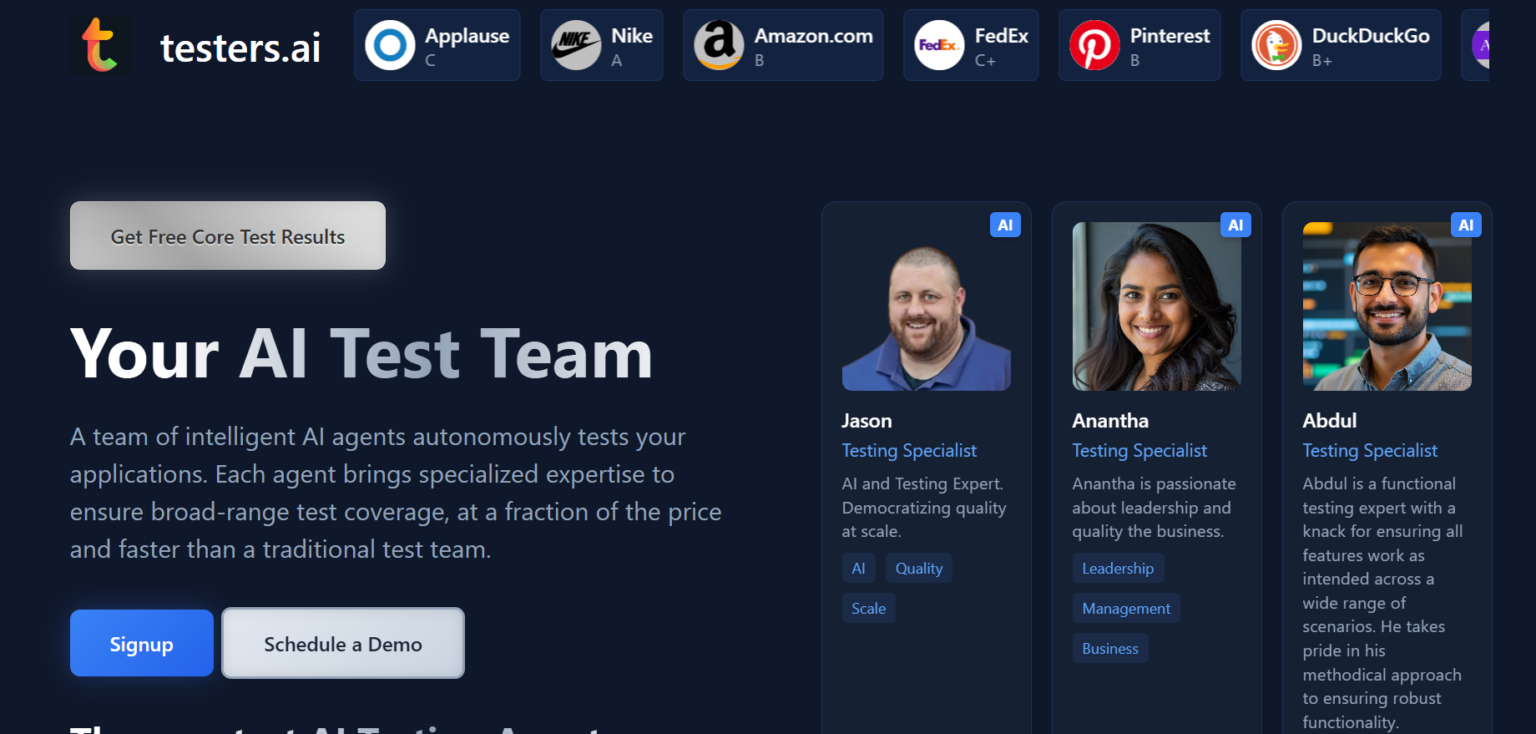Click the AI badge on Jason's card
This screenshot has width=1536, height=734.
point(1005,224)
